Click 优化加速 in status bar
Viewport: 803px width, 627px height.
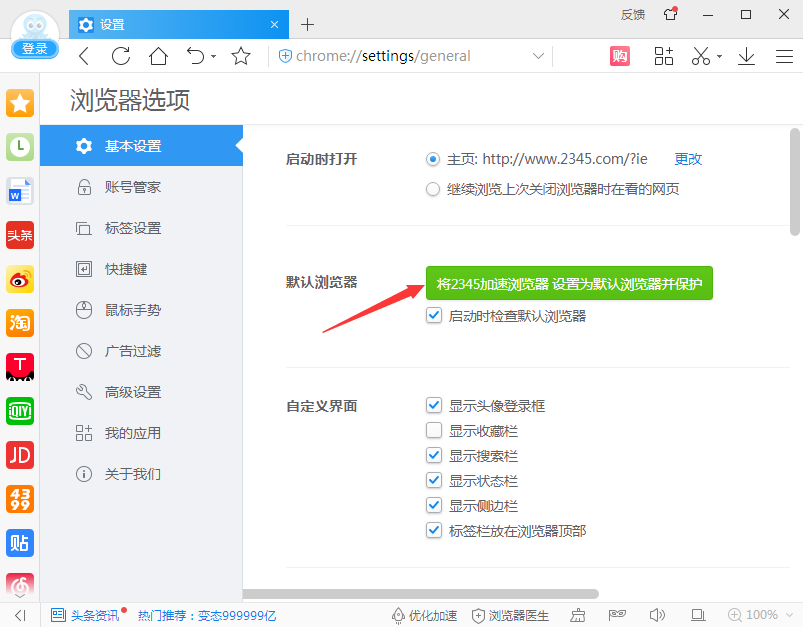(424, 615)
